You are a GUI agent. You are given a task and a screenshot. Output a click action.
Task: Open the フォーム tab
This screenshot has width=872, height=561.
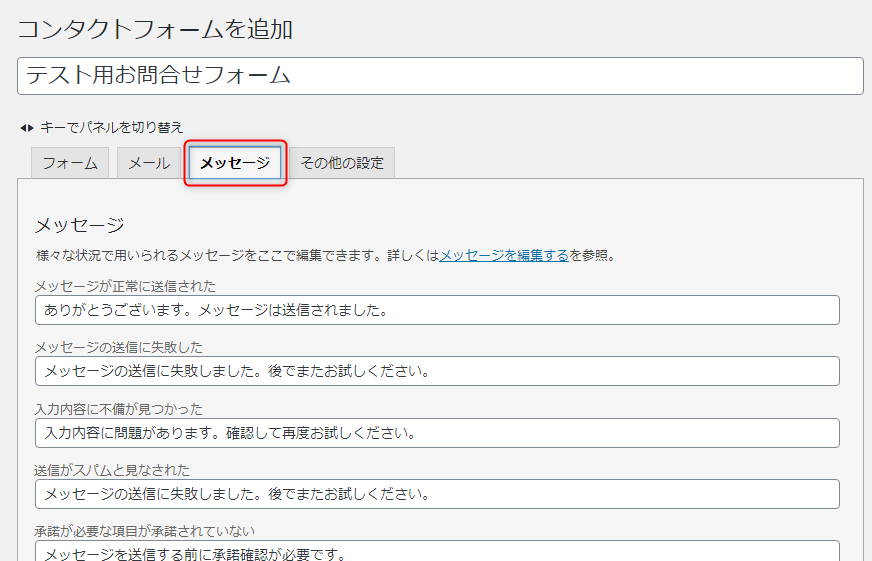[70, 163]
